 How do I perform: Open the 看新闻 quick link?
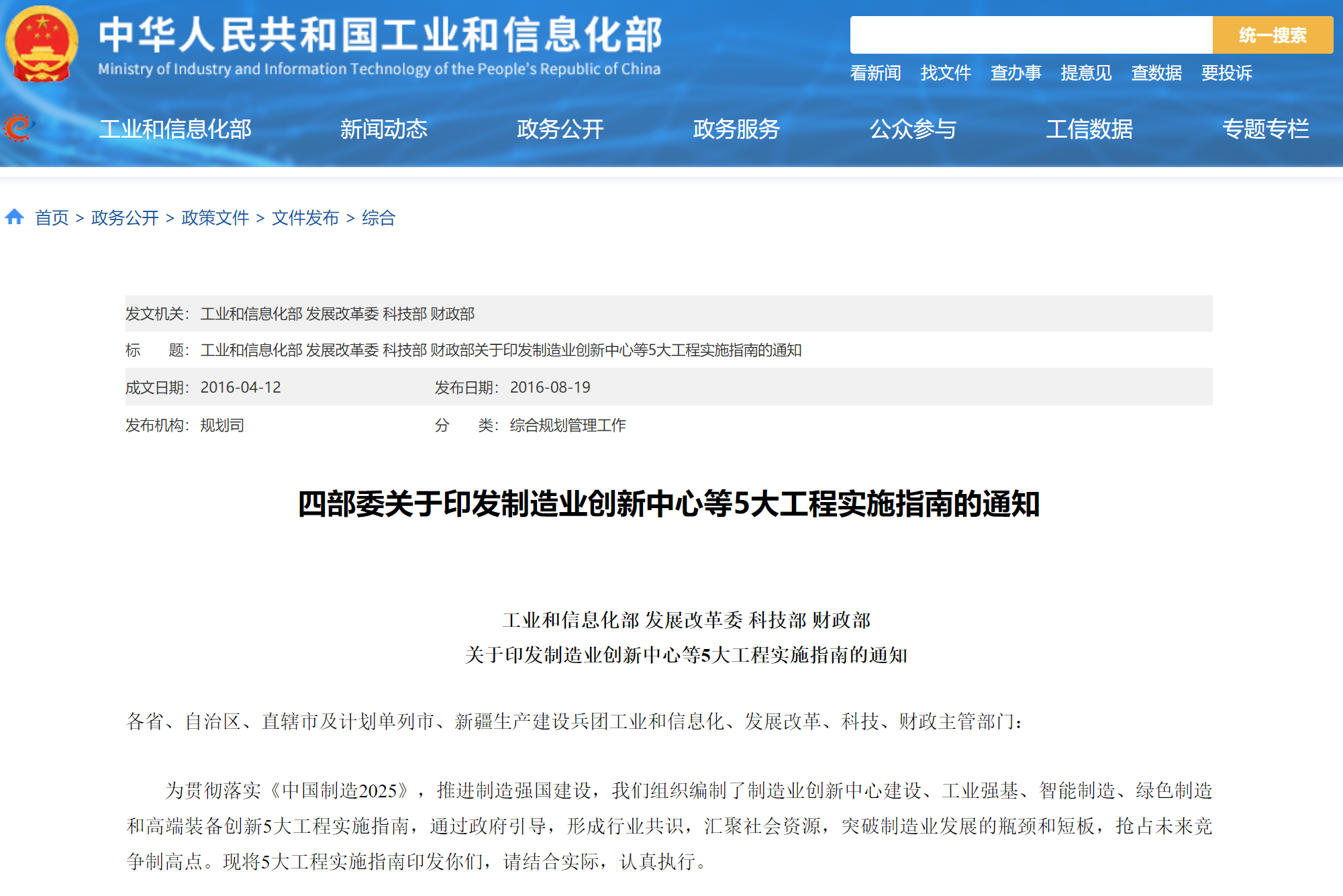[x=875, y=72]
